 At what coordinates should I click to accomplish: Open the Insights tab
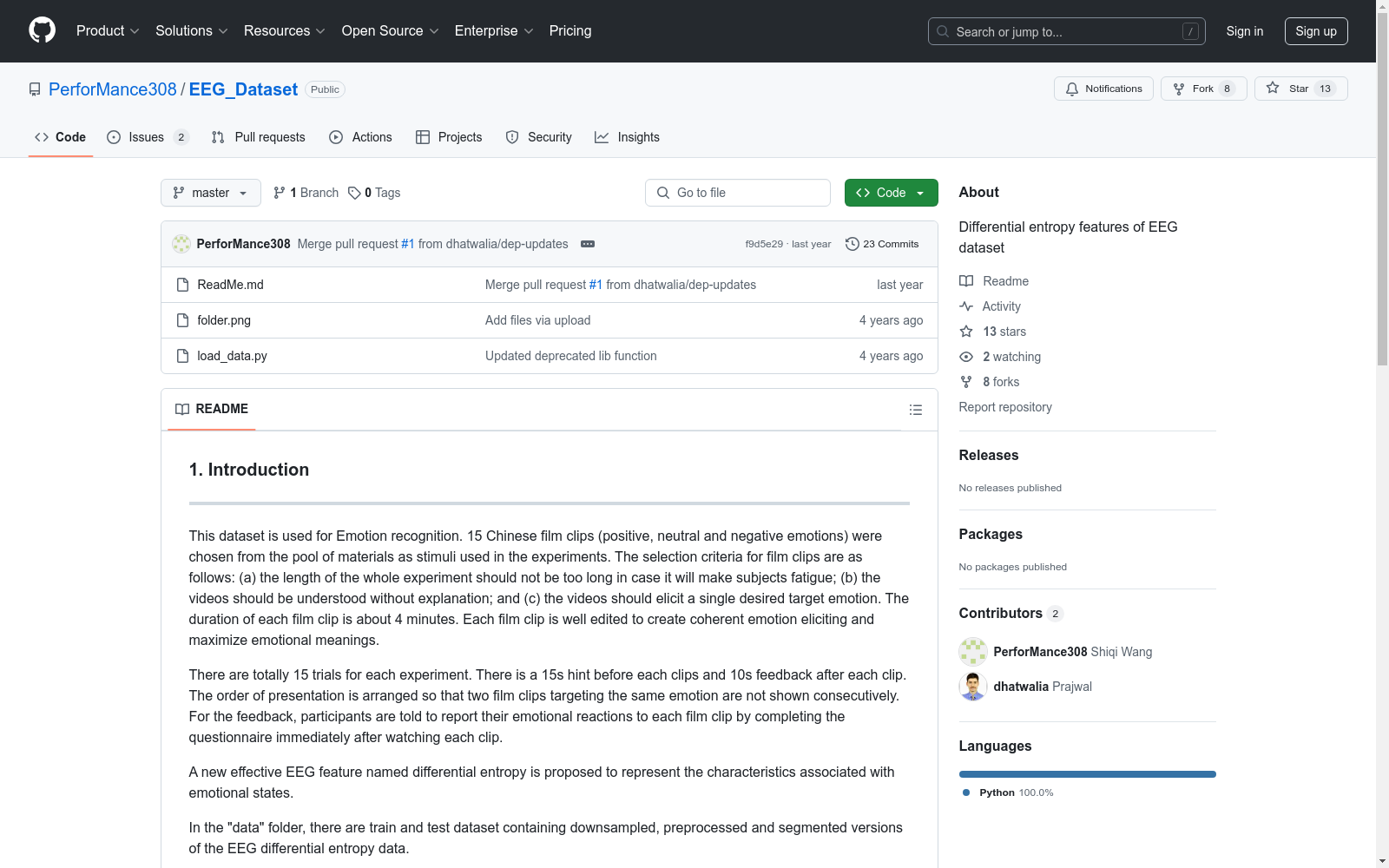[627, 137]
